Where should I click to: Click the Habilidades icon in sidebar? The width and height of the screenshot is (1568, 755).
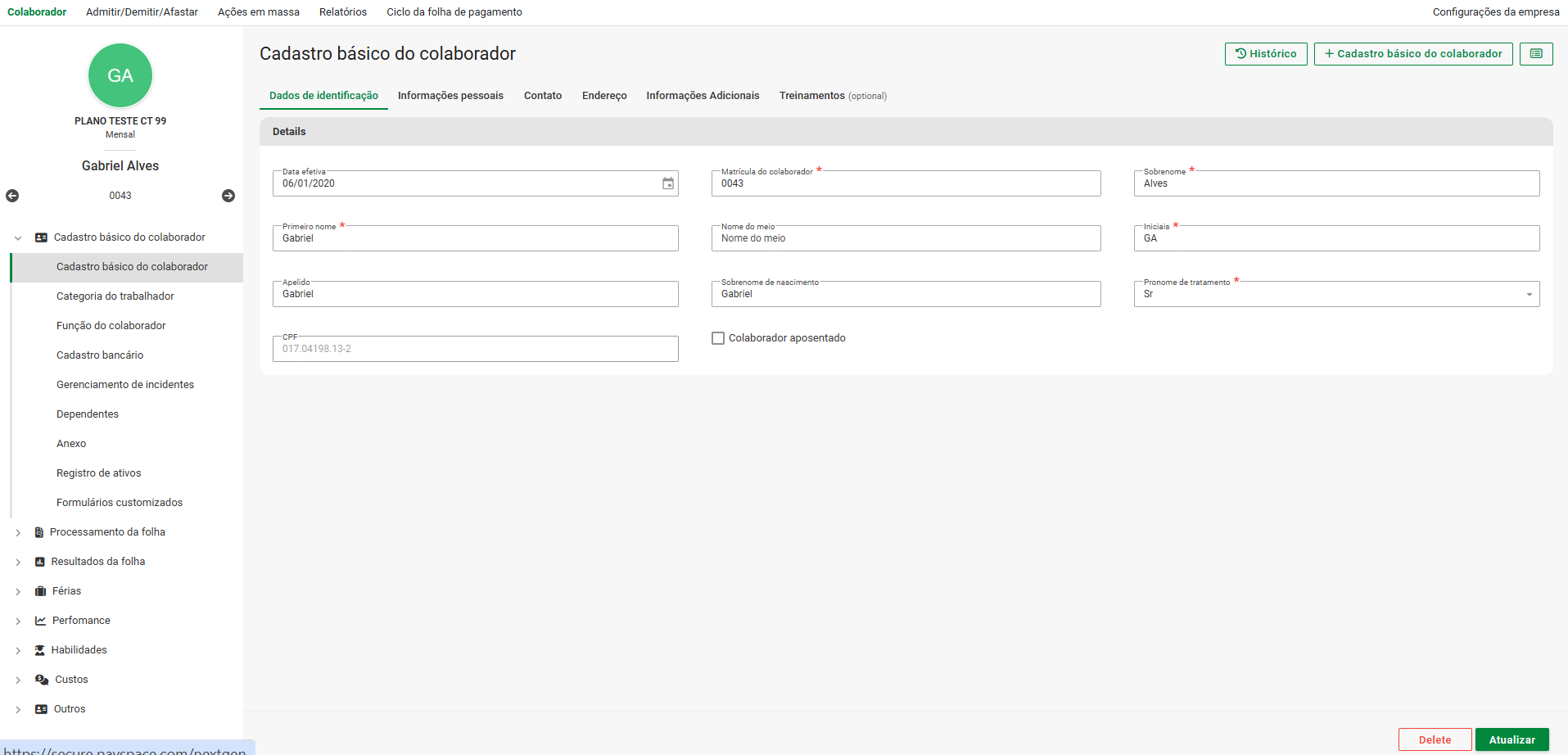click(39, 650)
